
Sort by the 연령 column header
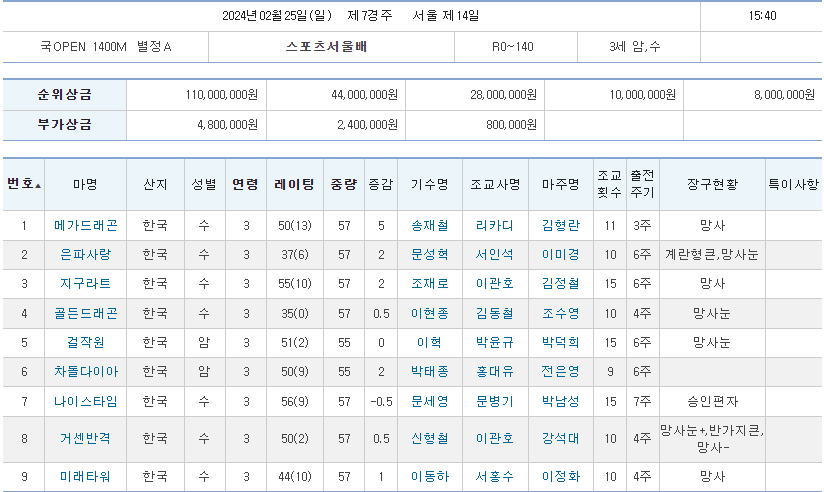(x=245, y=184)
